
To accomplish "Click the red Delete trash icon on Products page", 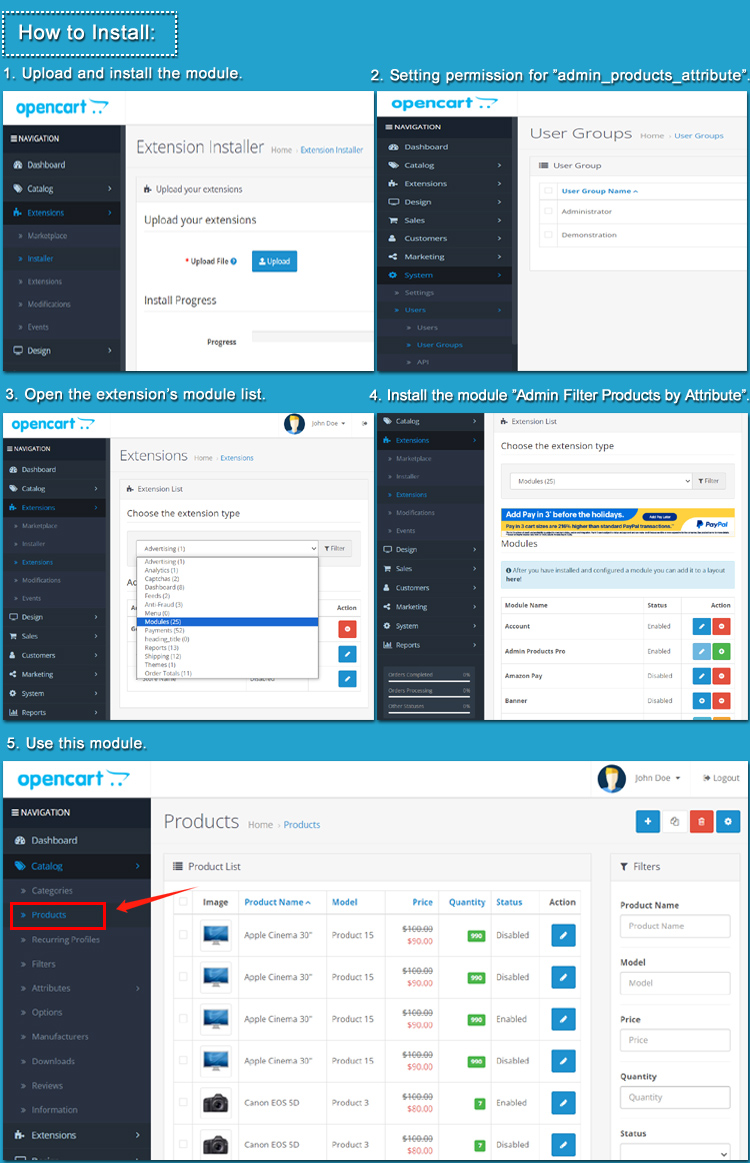I will tap(701, 821).
